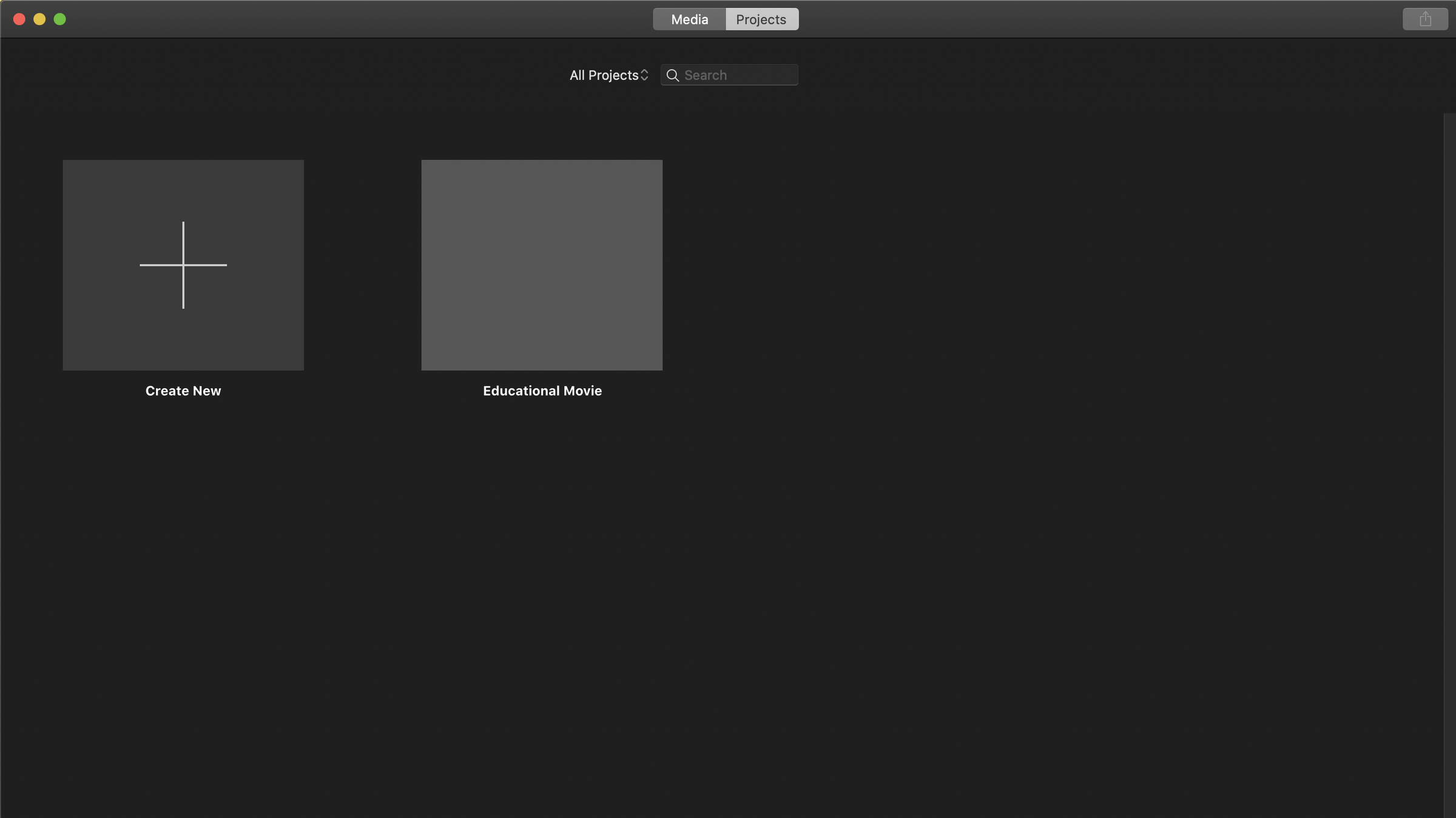
Task: Click the Share export icon
Action: click(1424, 19)
